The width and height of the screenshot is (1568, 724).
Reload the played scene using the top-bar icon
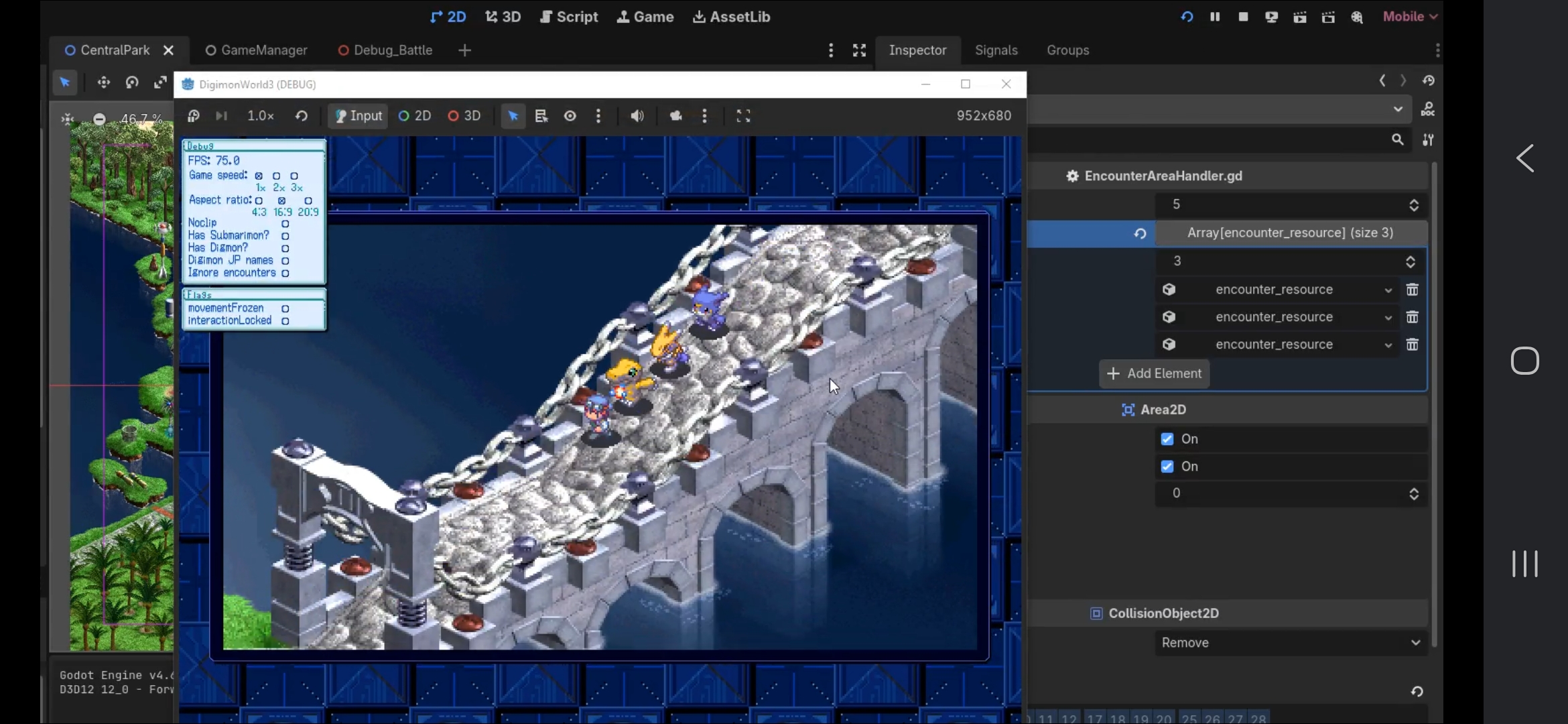tap(1187, 17)
